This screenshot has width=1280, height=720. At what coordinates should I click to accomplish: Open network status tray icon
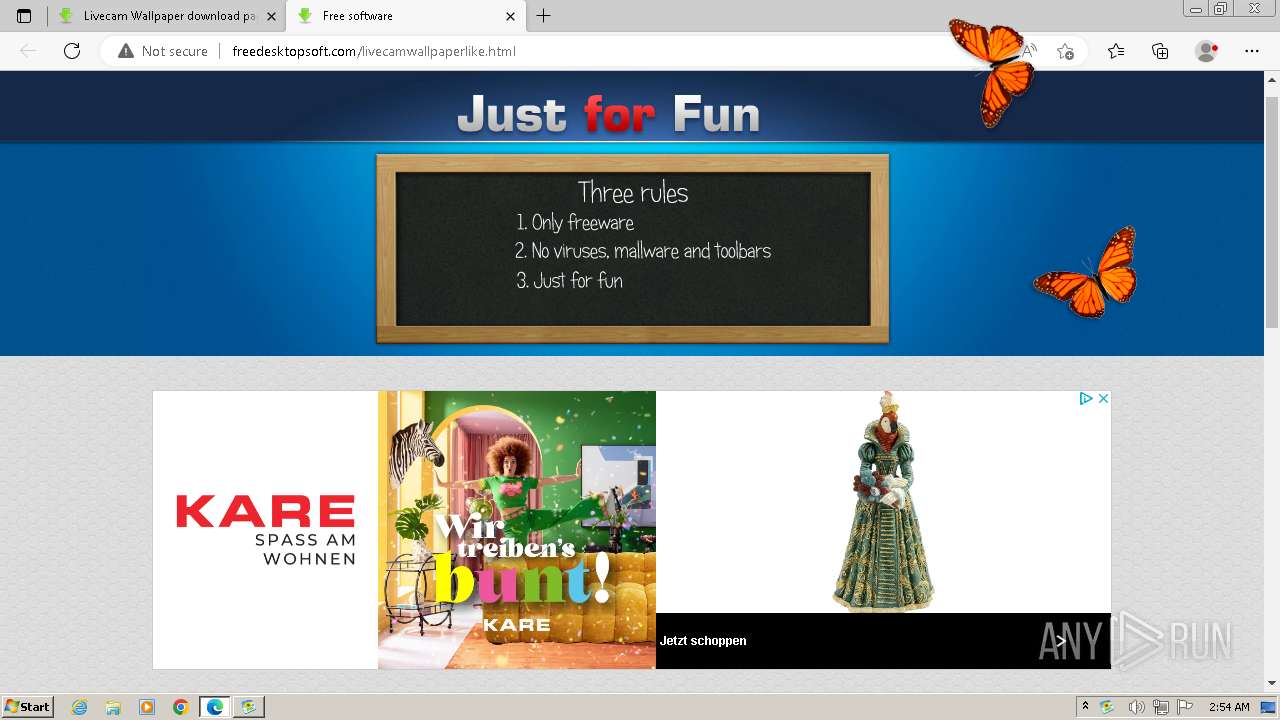(x=1161, y=707)
